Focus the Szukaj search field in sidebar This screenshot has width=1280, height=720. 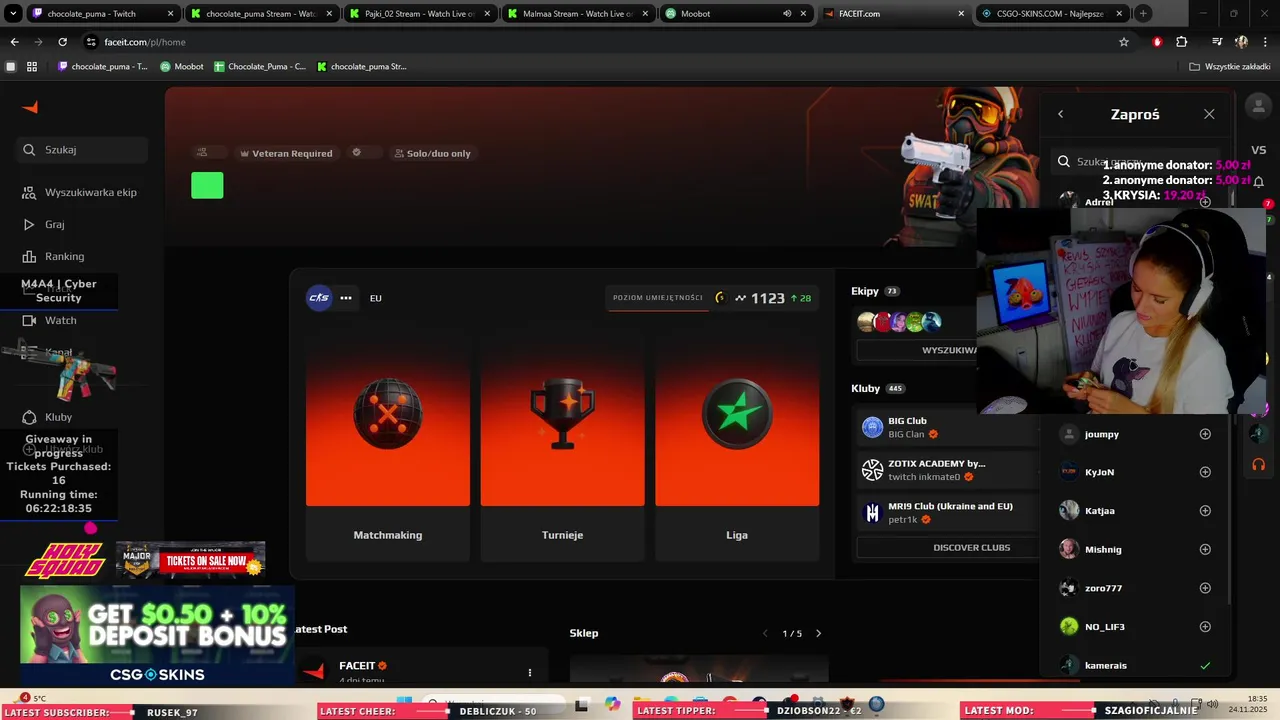coord(84,150)
